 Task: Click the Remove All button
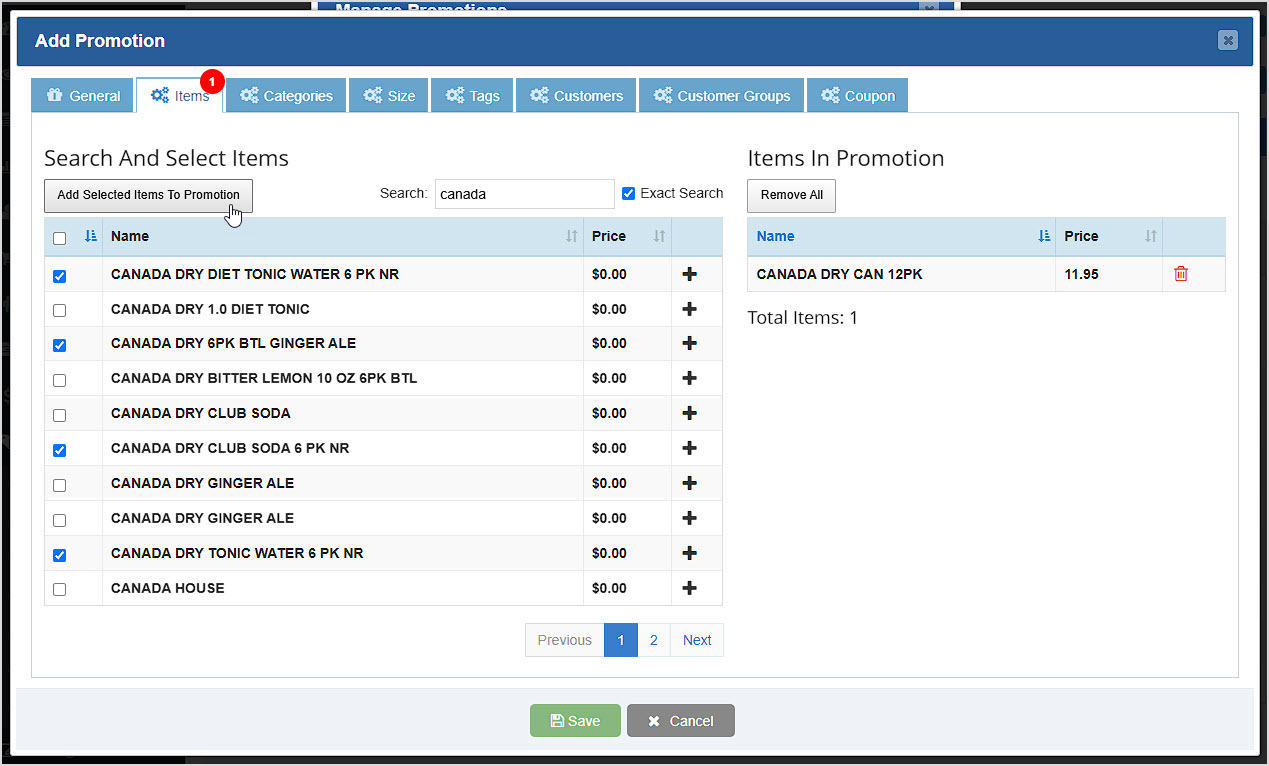pos(791,195)
